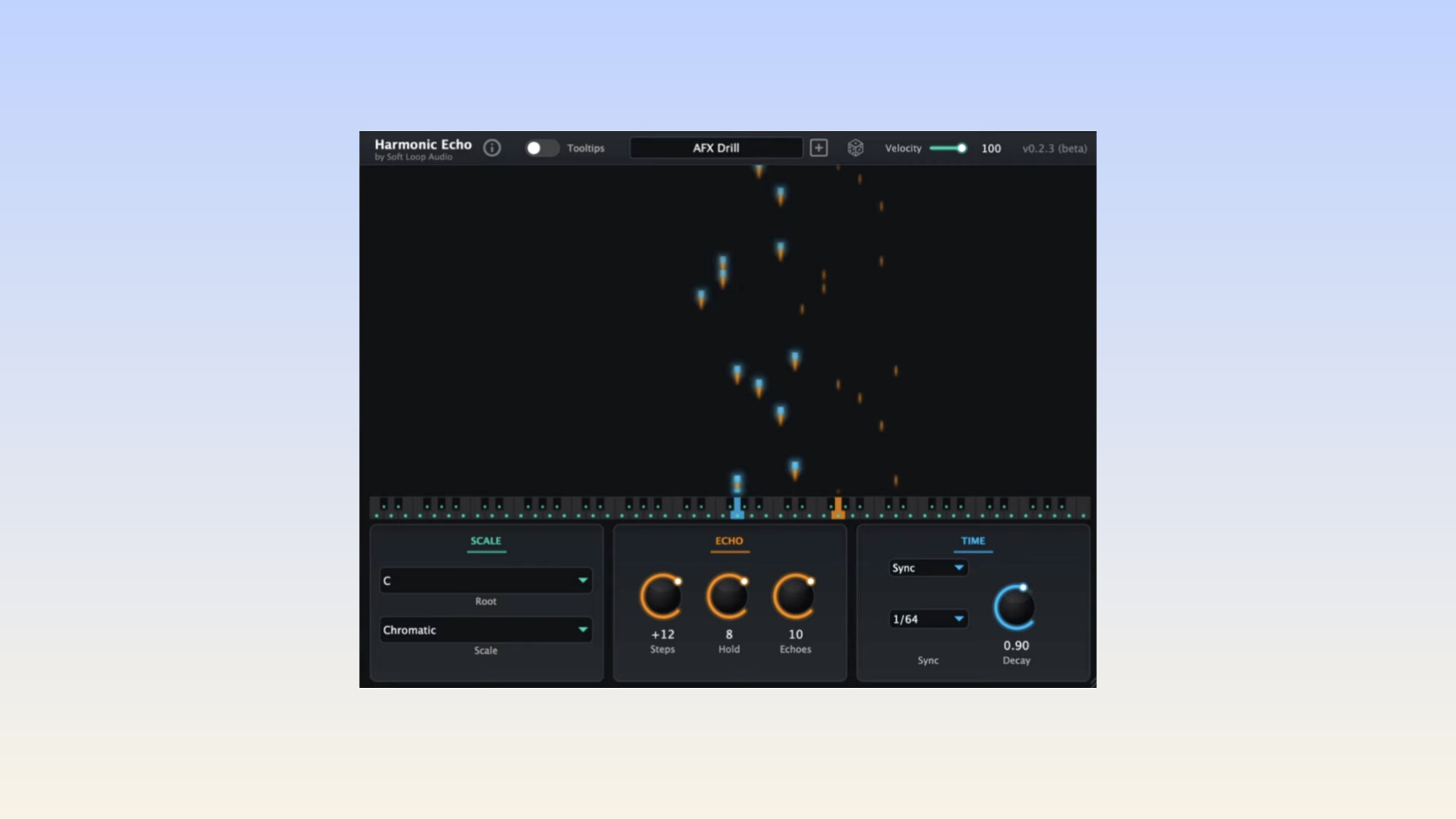Click the Echoes knob showing 10
This screenshot has width=1456, height=819.
(x=794, y=597)
